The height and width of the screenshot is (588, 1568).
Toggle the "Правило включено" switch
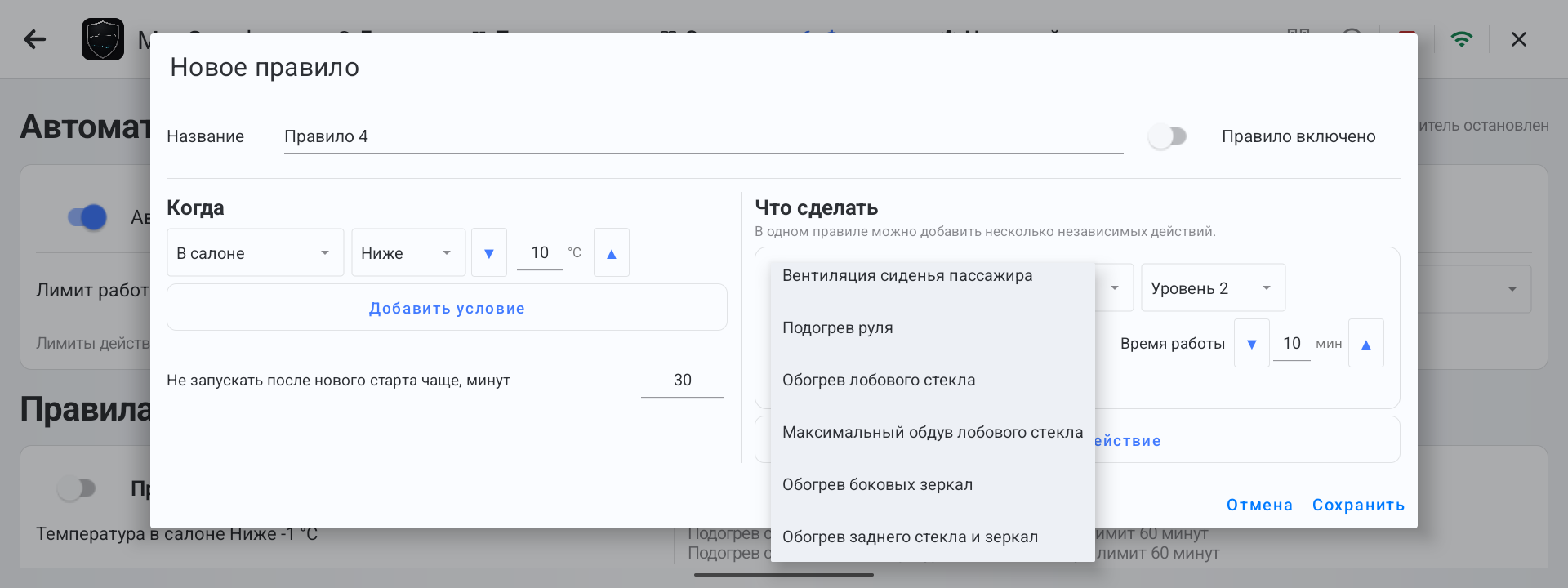tap(1168, 136)
